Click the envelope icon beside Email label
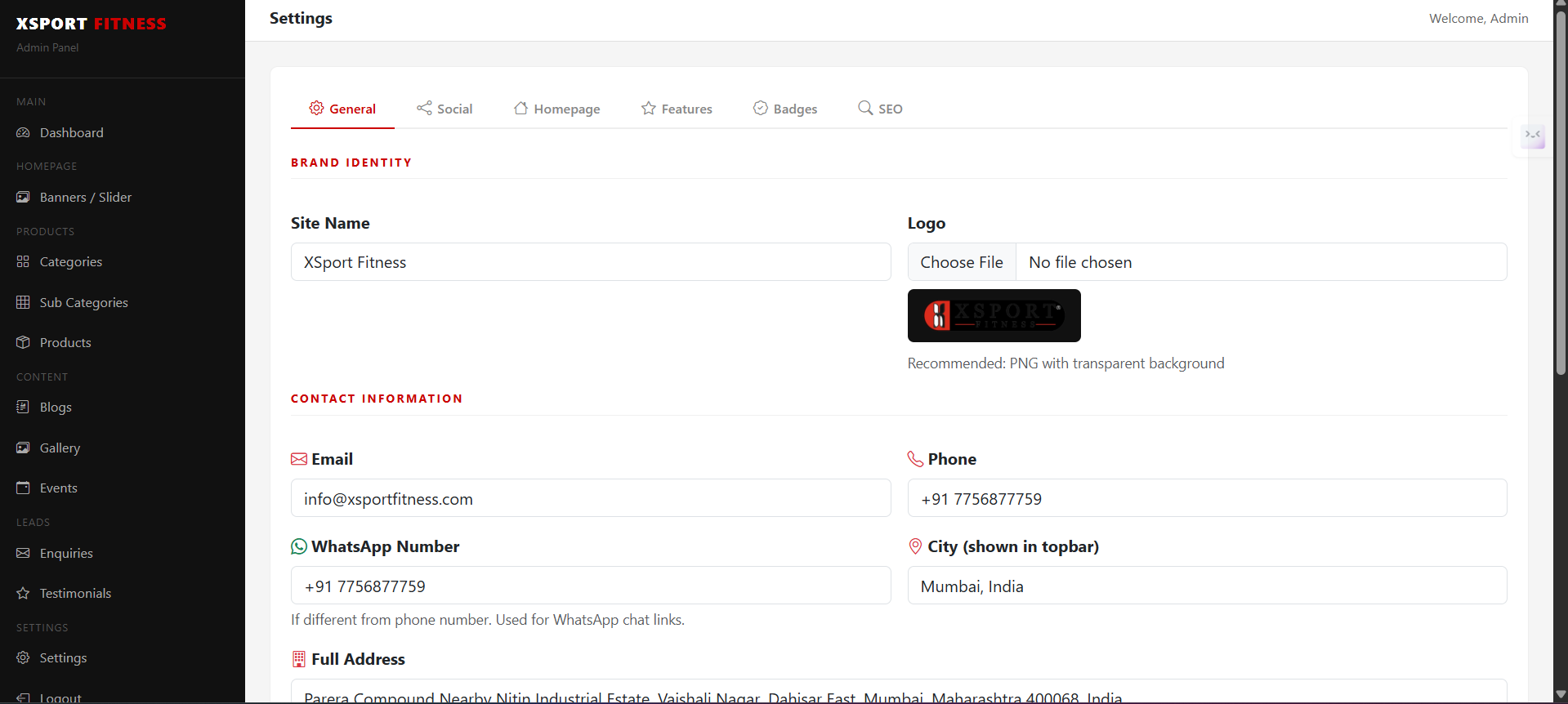This screenshot has width=1568, height=704. point(299,459)
